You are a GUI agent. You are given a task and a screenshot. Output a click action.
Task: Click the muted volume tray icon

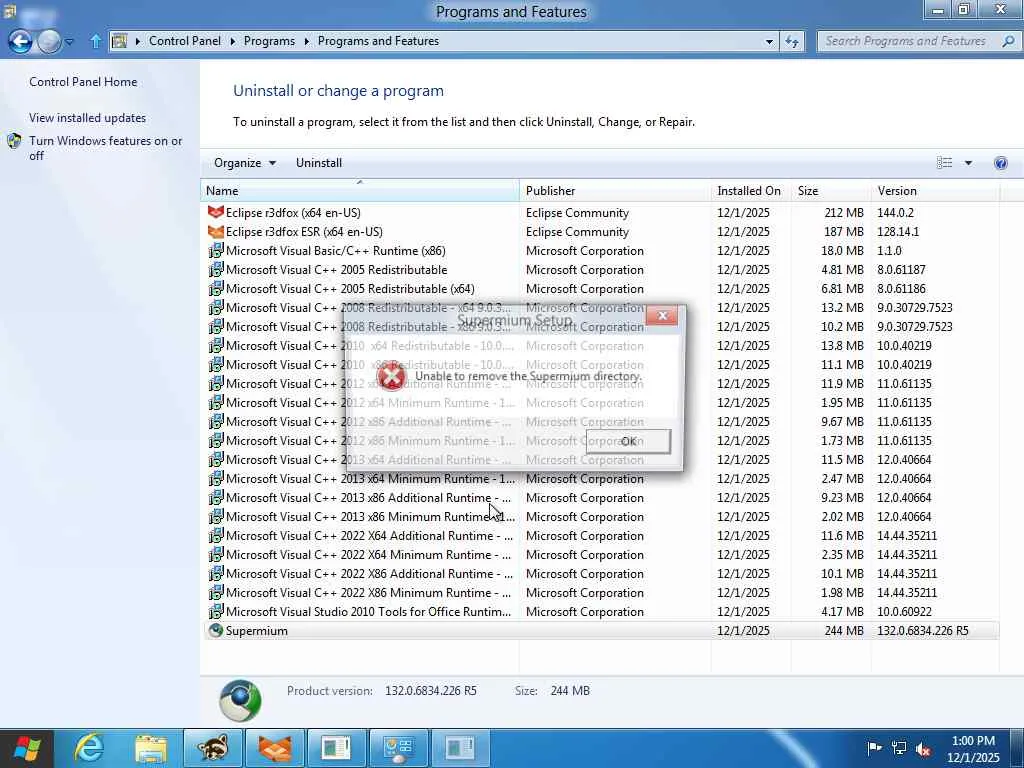[x=924, y=749]
